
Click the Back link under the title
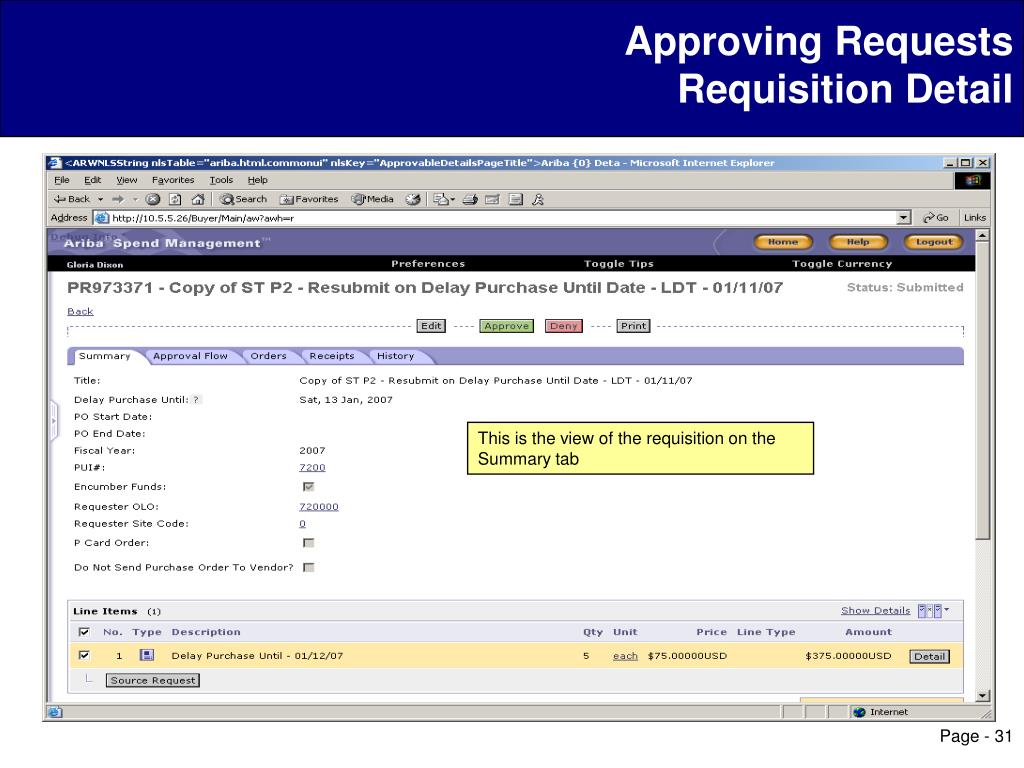(x=80, y=312)
